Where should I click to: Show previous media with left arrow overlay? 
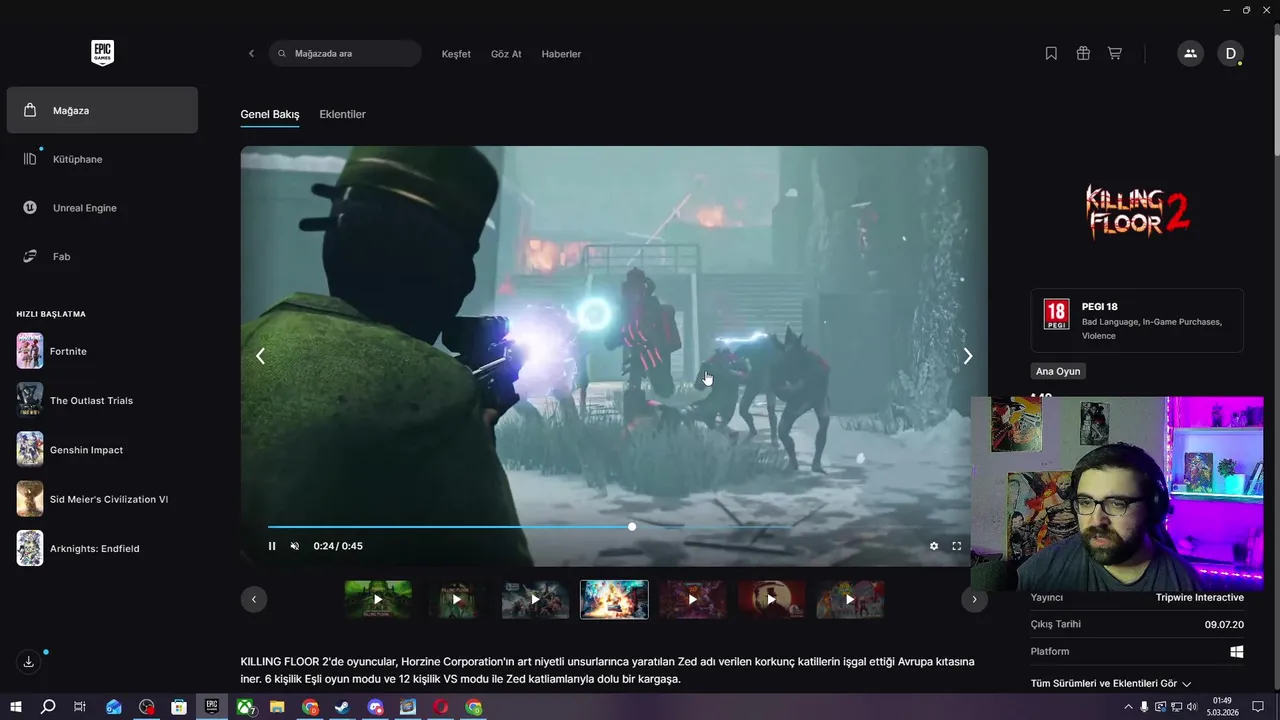click(260, 356)
